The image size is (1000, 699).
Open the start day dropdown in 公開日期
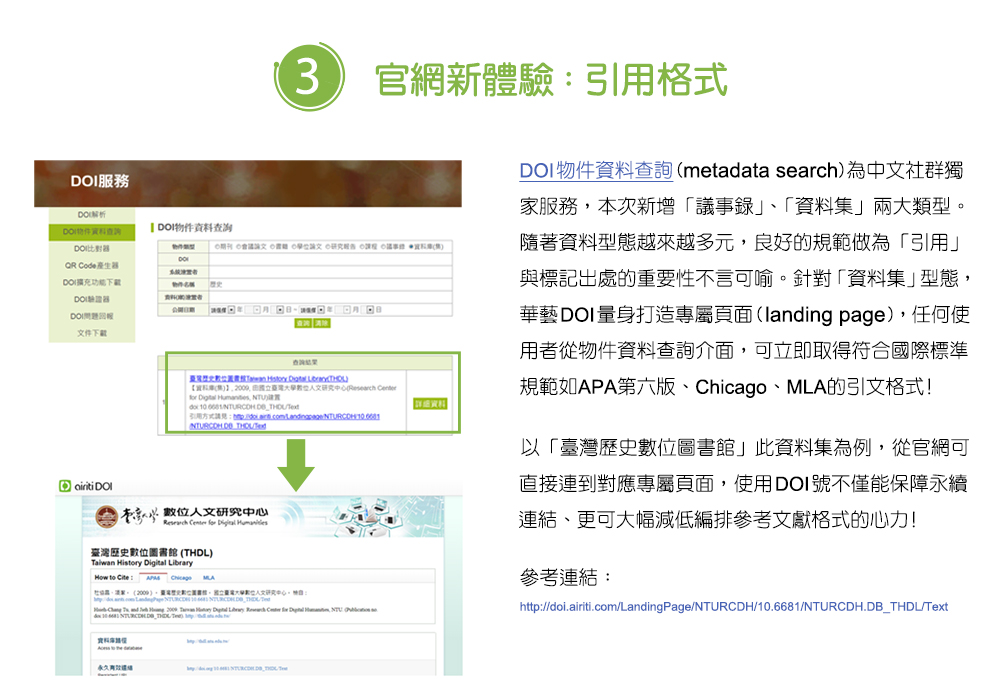(279, 310)
